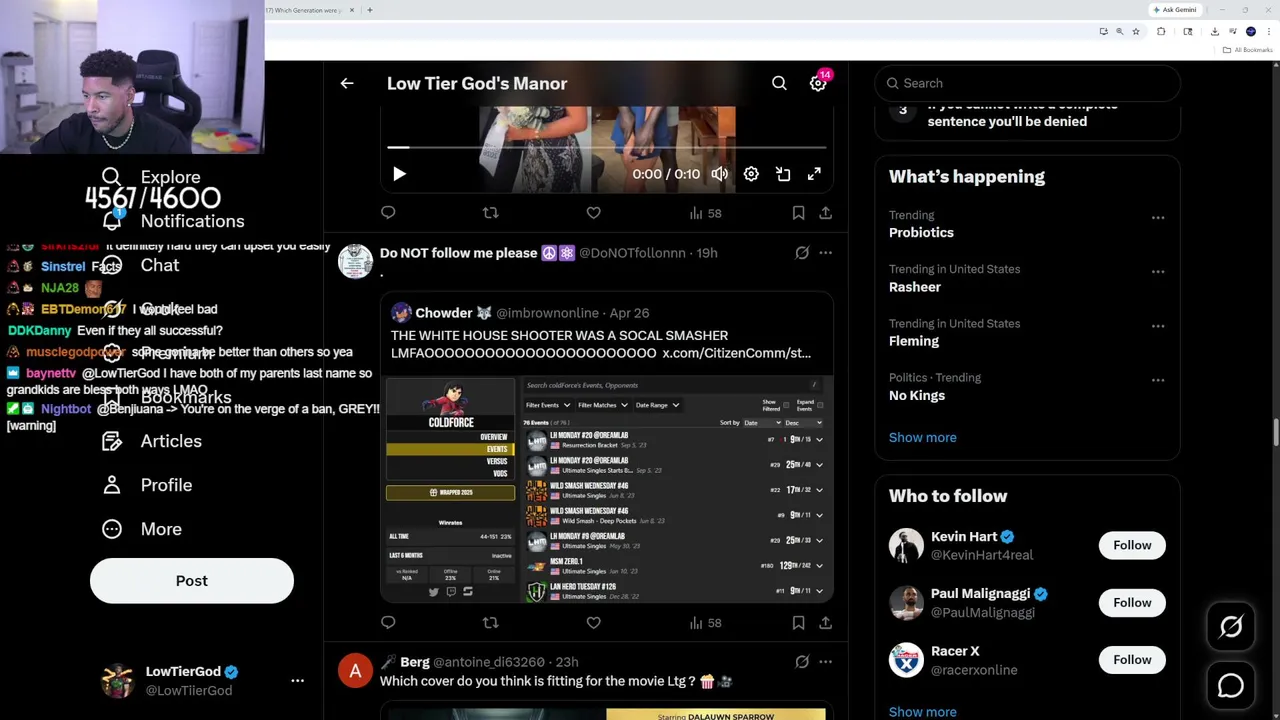The image size is (1280, 720).
Task: Open the More menu in the sidebar
Action: [141, 529]
